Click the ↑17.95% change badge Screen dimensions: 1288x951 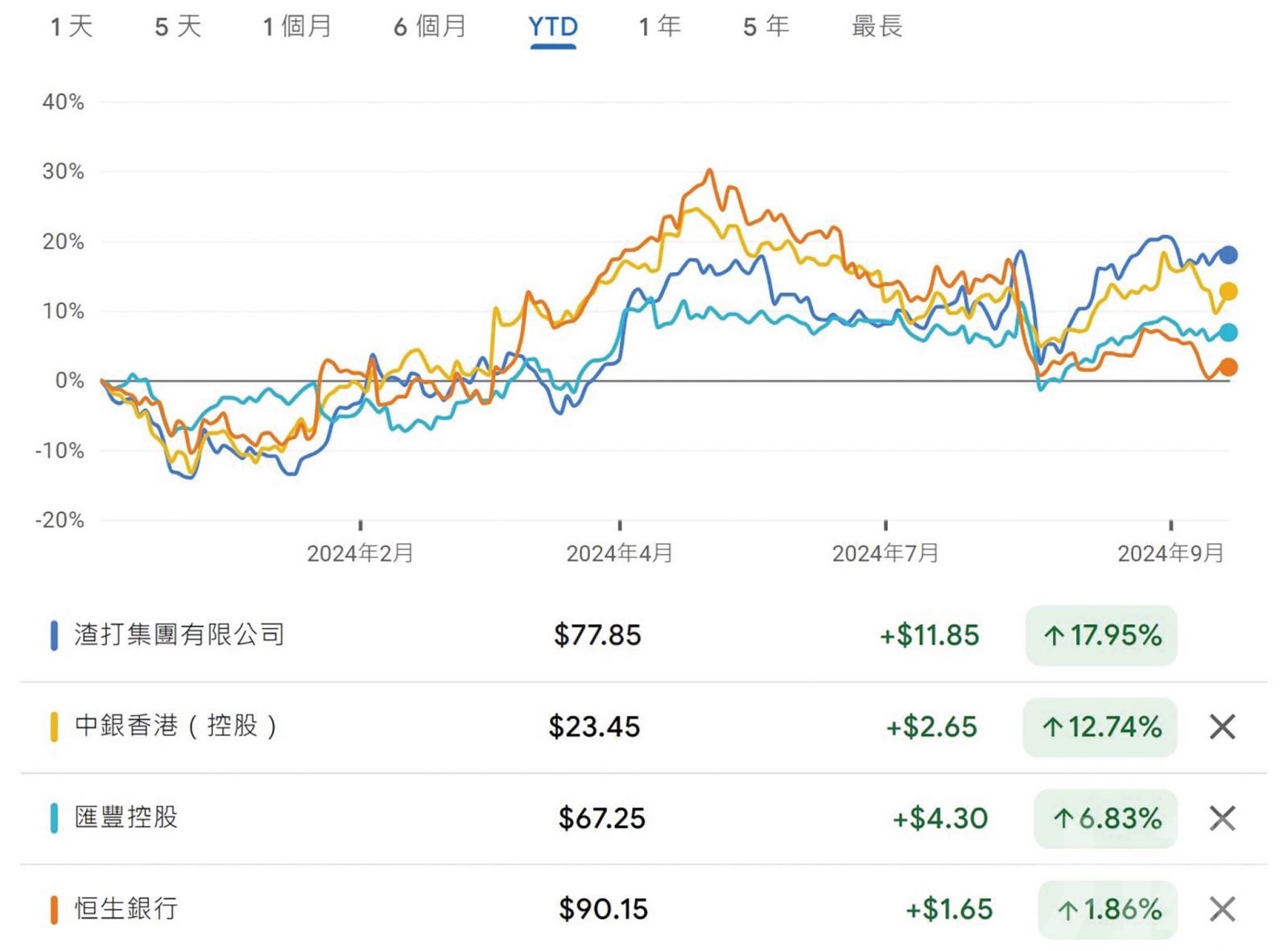pos(1101,635)
